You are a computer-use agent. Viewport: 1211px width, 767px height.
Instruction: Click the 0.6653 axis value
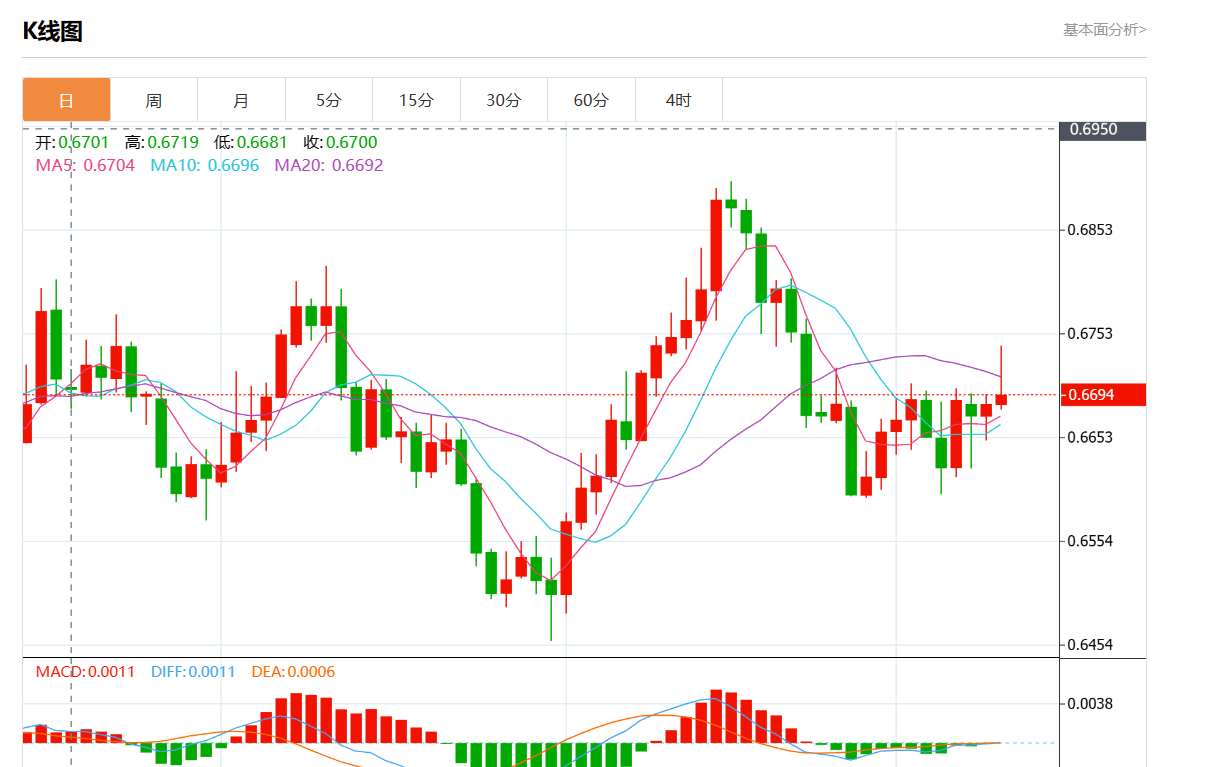[1091, 437]
